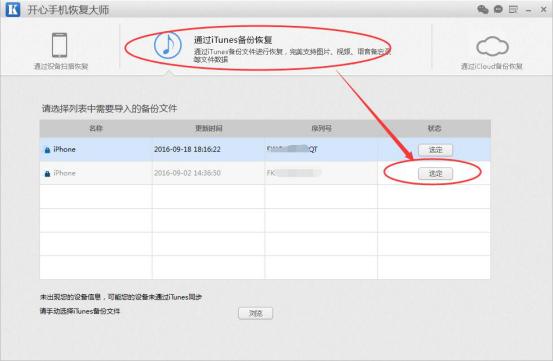Click the iCloud cloud icon
Viewport: 553px width, 361px height.
[x=492, y=46]
